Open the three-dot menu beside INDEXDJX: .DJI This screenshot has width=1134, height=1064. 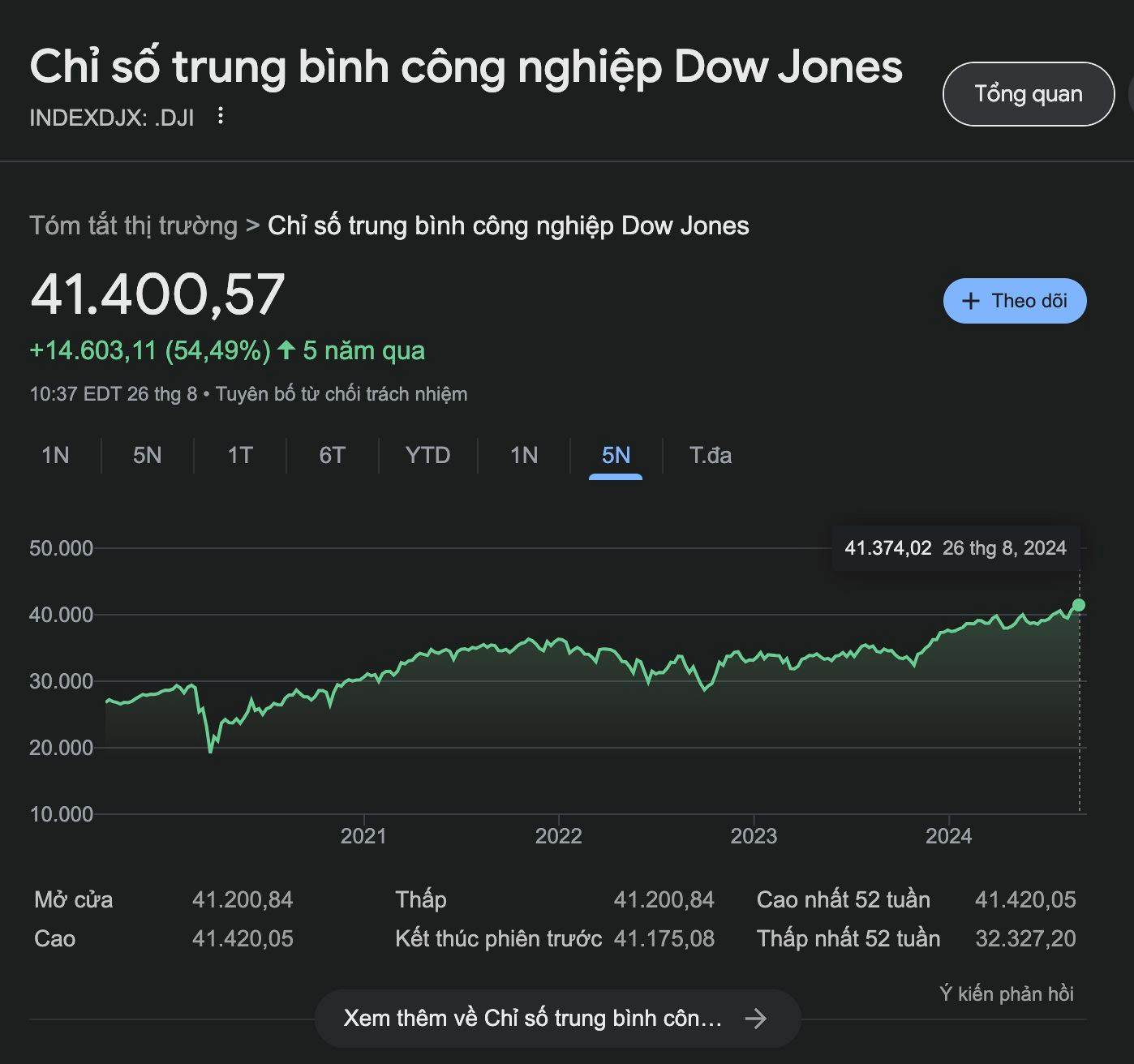[220, 116]
